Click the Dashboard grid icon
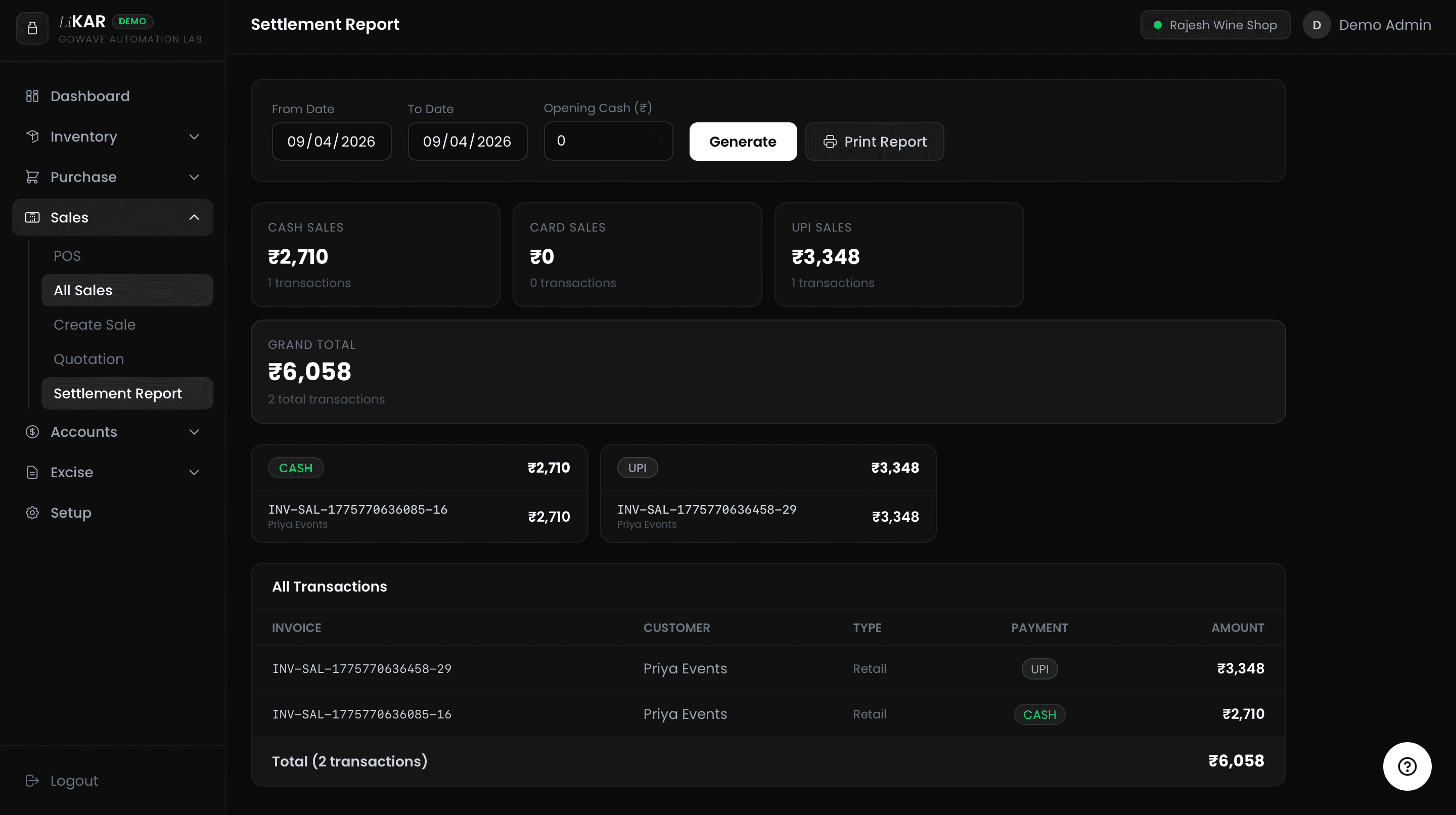The height and width of the screenshot is (815, 1456). pos(32,96)
